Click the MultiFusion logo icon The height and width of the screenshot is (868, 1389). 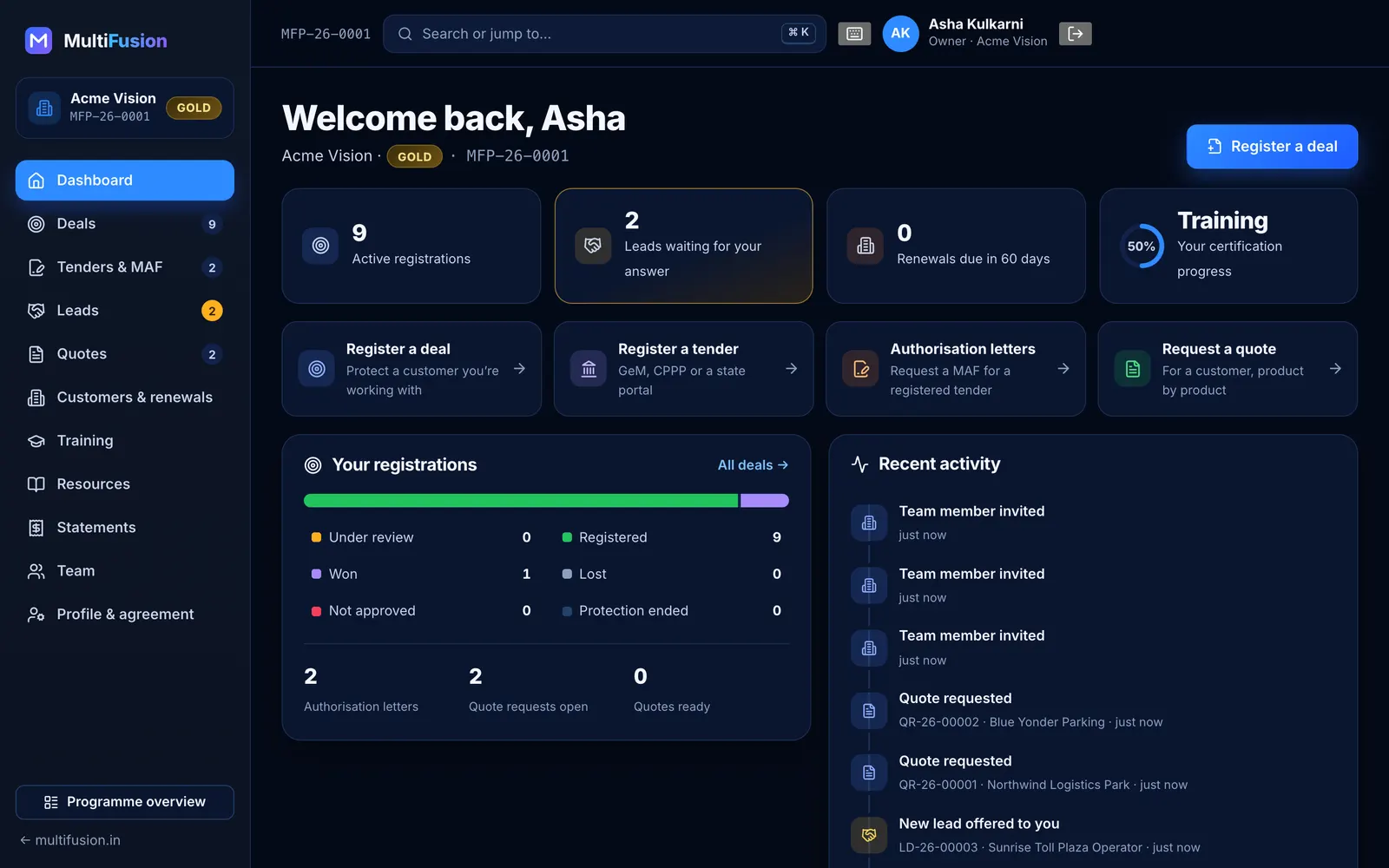38,40
